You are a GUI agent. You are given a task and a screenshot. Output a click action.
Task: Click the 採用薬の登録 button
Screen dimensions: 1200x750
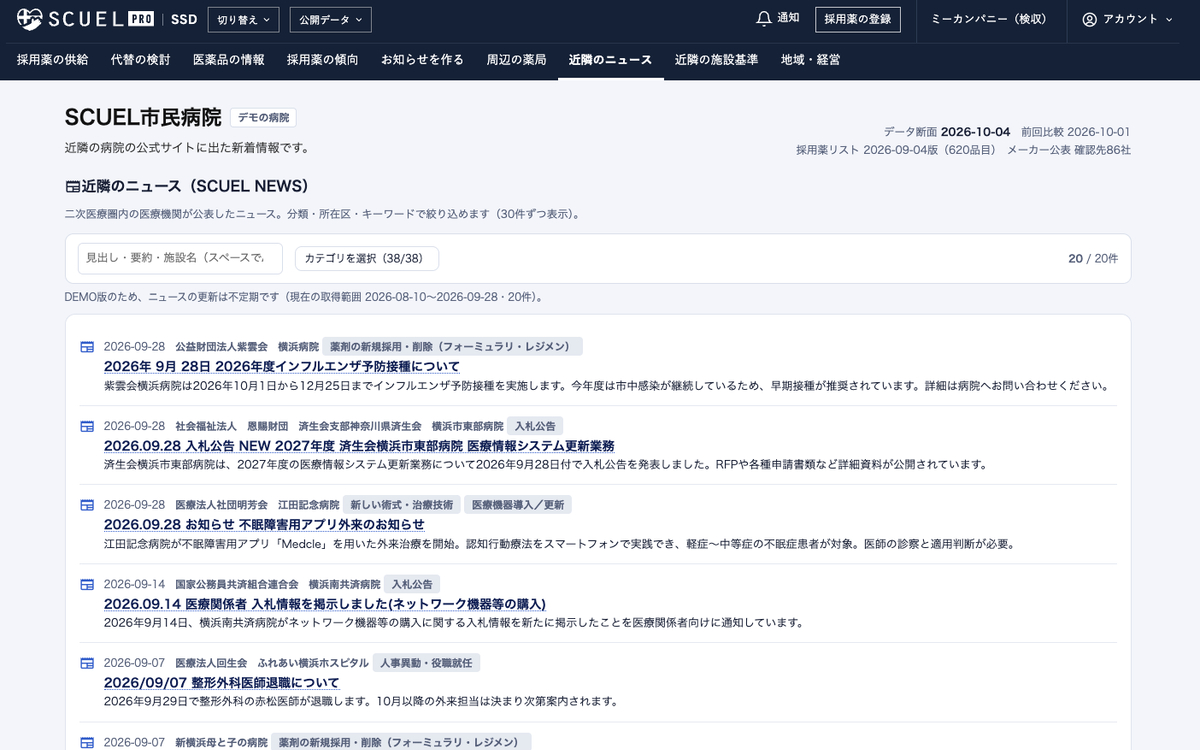858,19
